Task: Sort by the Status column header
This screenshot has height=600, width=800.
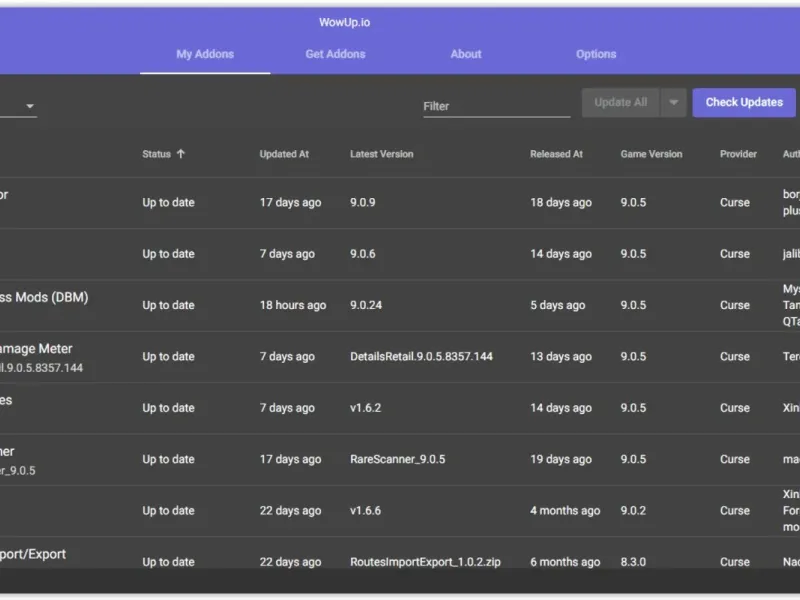Action: (156, 154)
